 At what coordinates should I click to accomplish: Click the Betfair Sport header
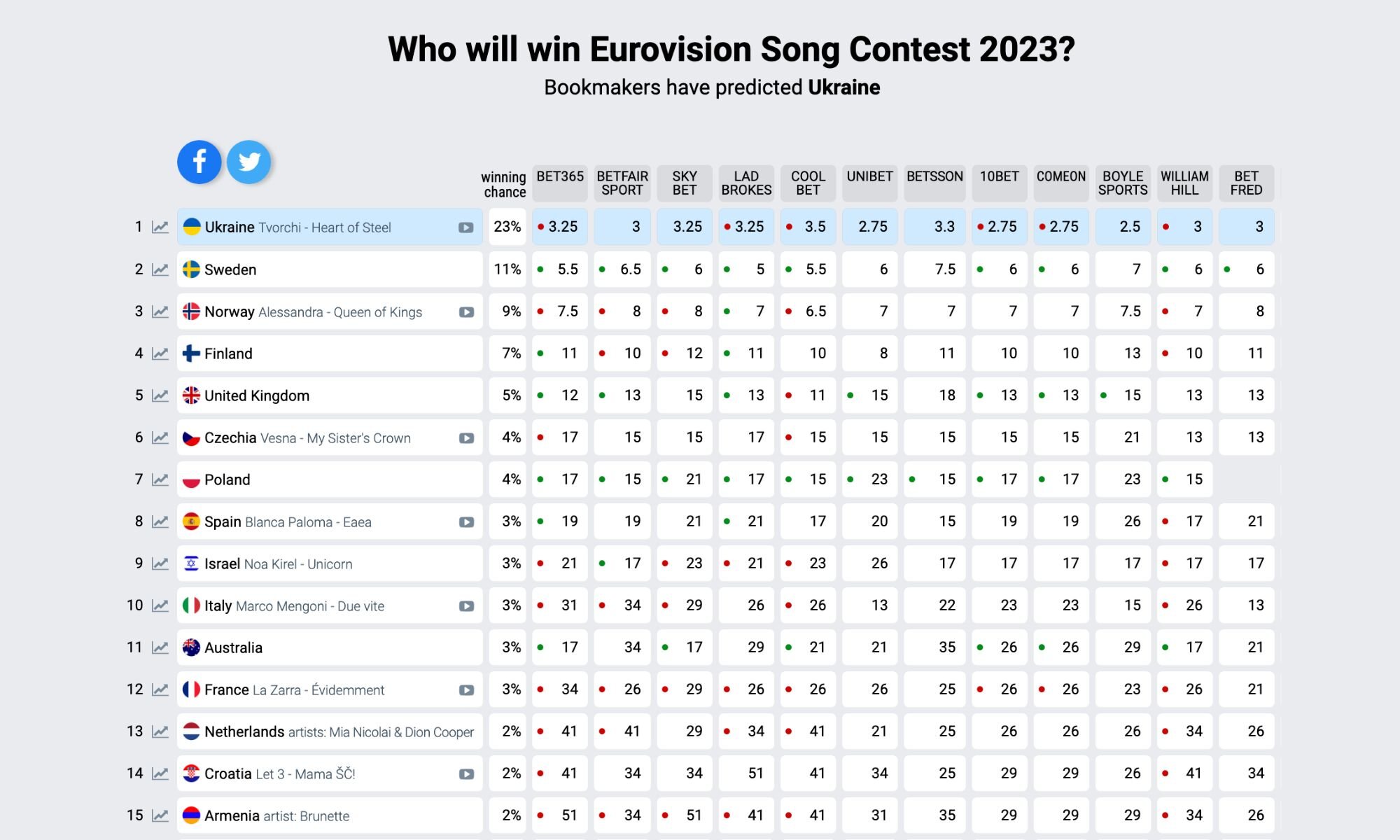click(x=622, y=183)
